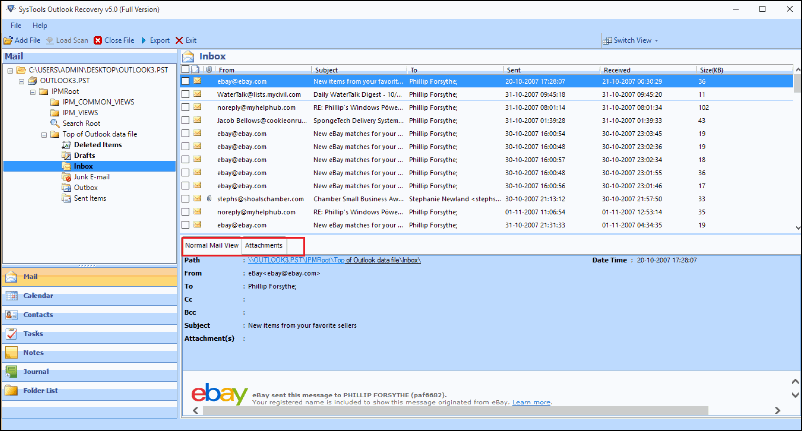The width and height of the screenshot is (802, 431).
Task: Click email list scroll down arrow
Action: (x=797, y=228)
